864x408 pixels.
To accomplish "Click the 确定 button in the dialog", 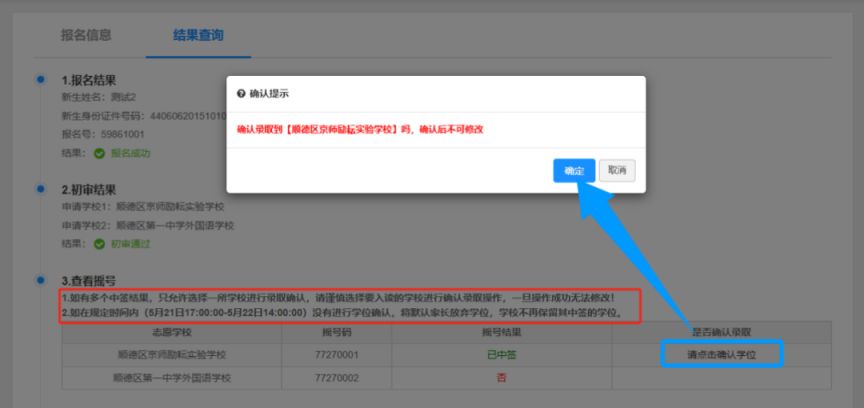I will (574, 170).
